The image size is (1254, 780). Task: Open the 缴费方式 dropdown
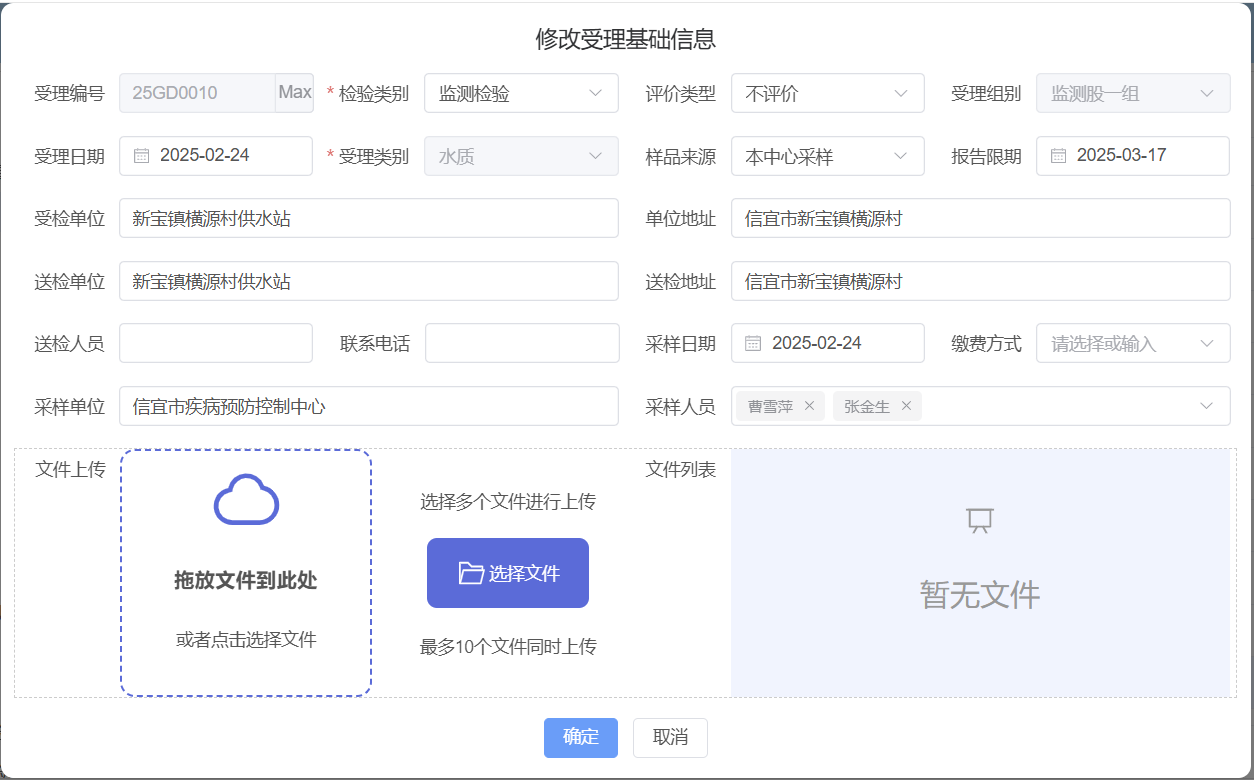coord(1133,343)
